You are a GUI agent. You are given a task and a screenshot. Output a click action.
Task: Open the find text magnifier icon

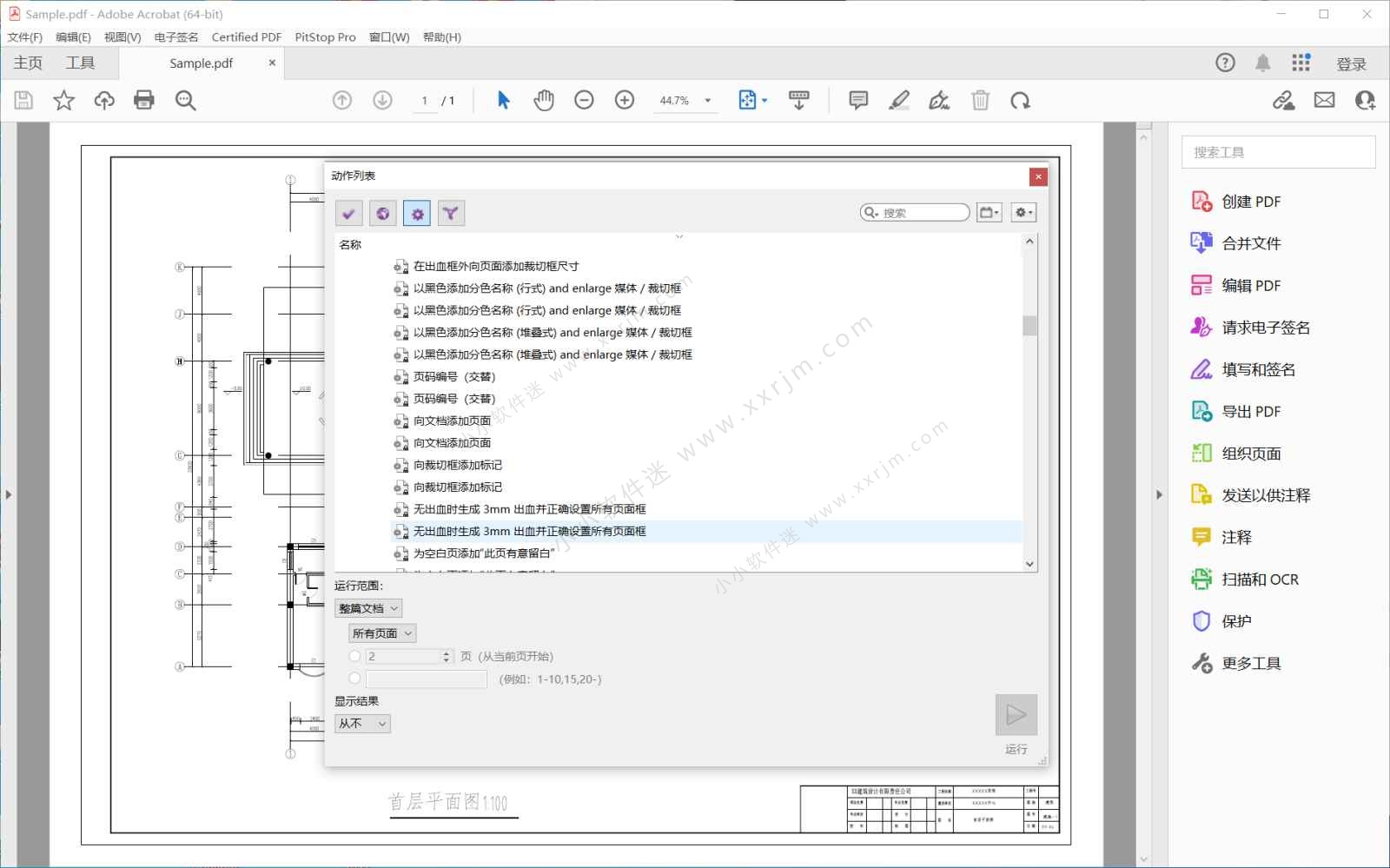coord(185,101)
